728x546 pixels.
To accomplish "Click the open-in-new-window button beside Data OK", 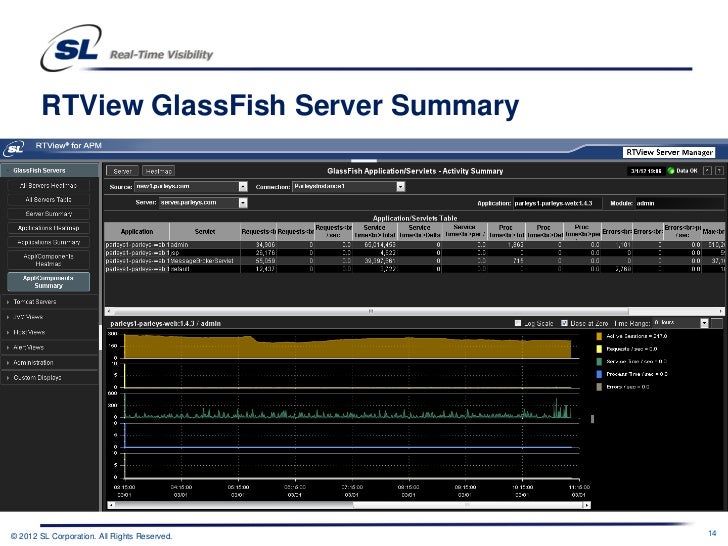I will pos(707,171).
